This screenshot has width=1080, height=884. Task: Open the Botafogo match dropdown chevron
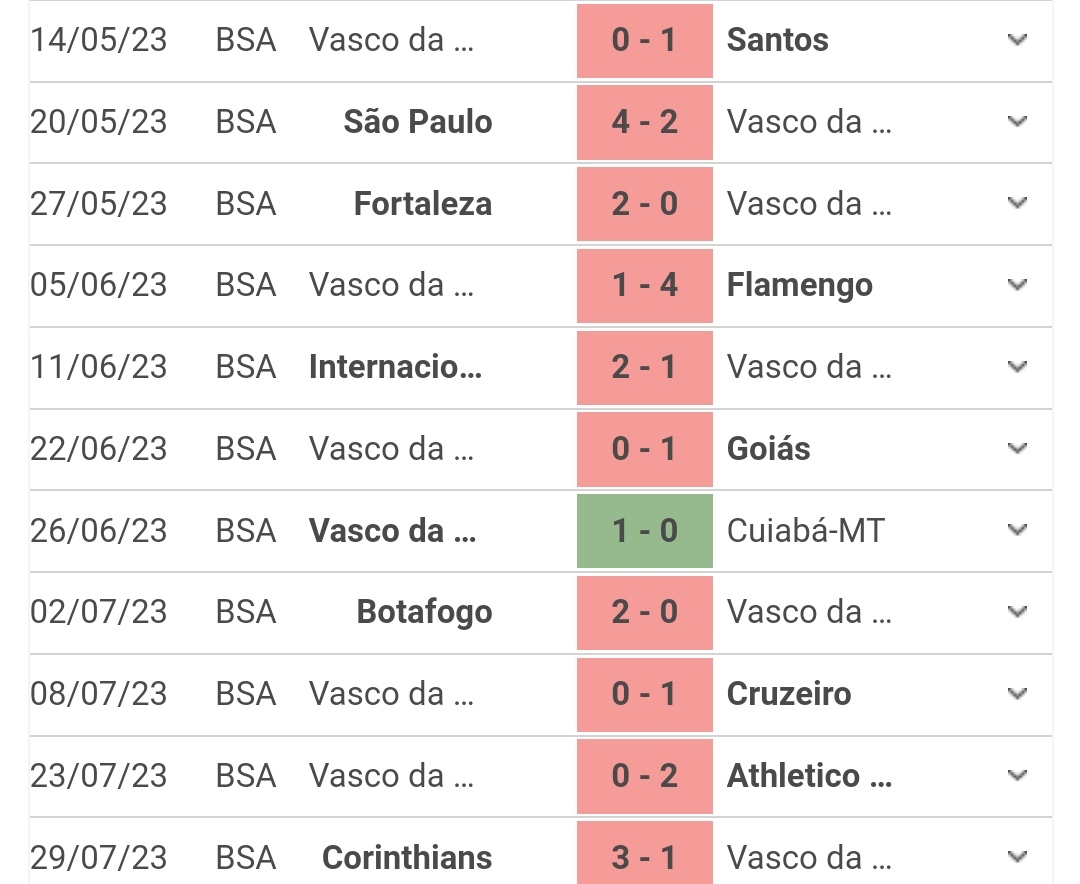click(x=1018, y=612)
